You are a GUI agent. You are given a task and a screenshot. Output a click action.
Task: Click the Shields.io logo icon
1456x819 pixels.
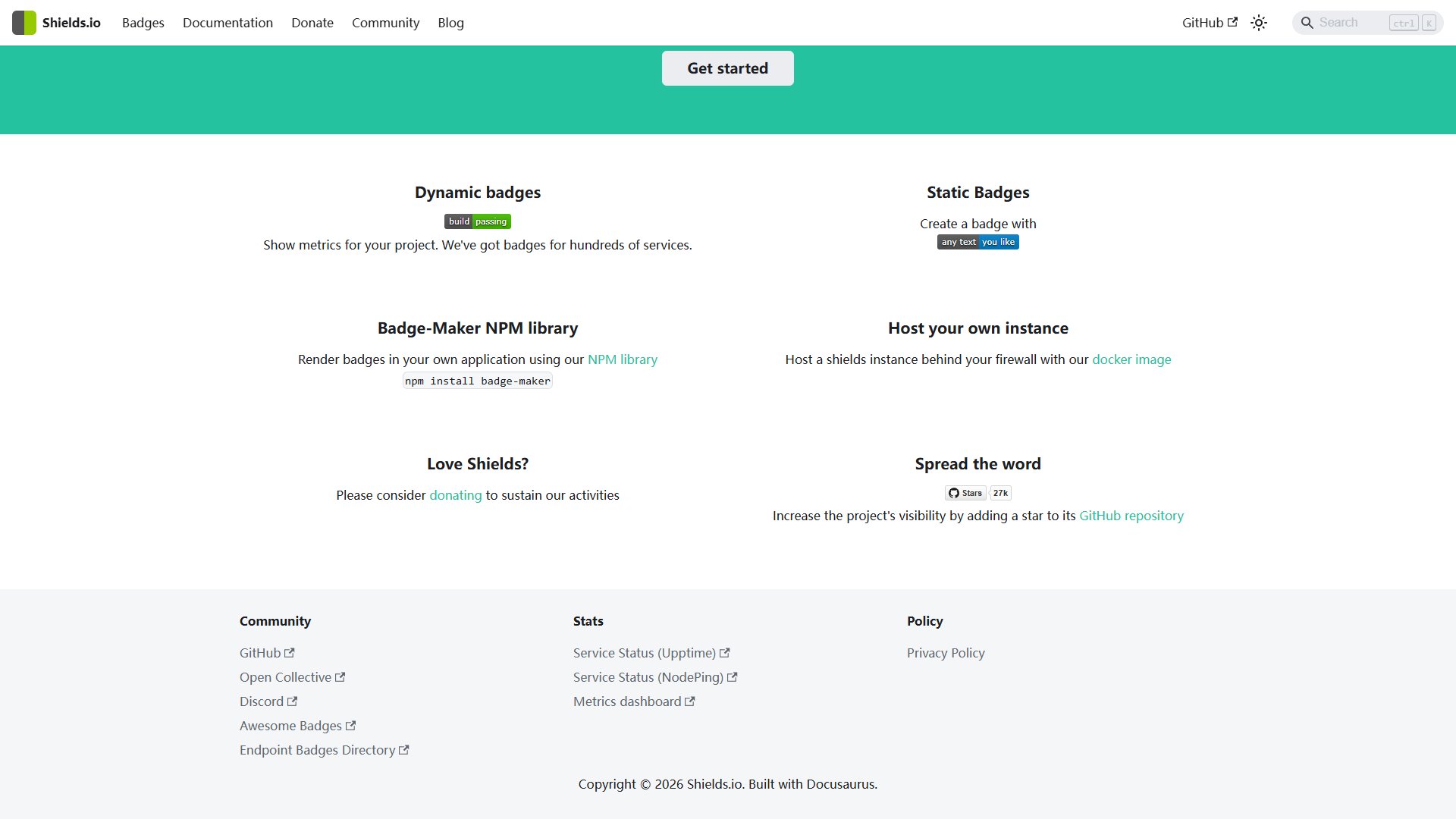pos(24,23)
